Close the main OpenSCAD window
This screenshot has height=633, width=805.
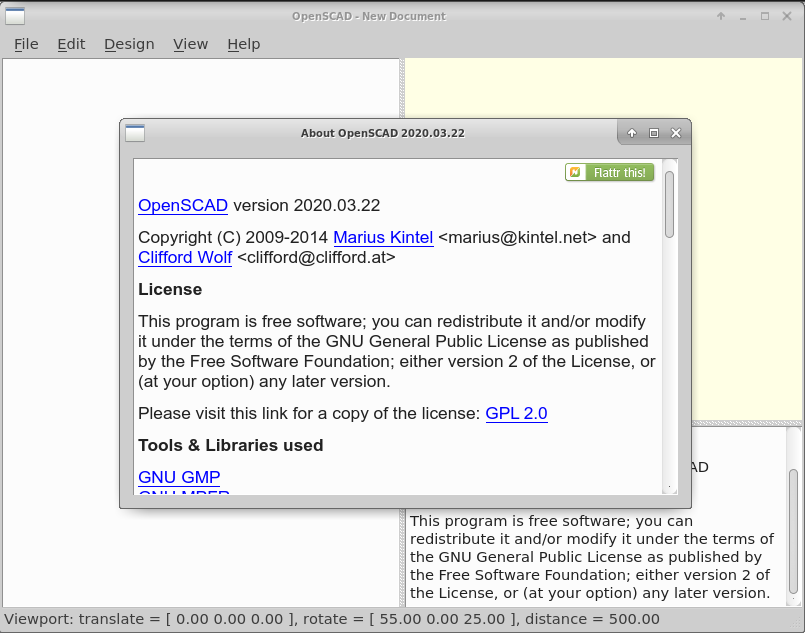(x=787, y=16)
